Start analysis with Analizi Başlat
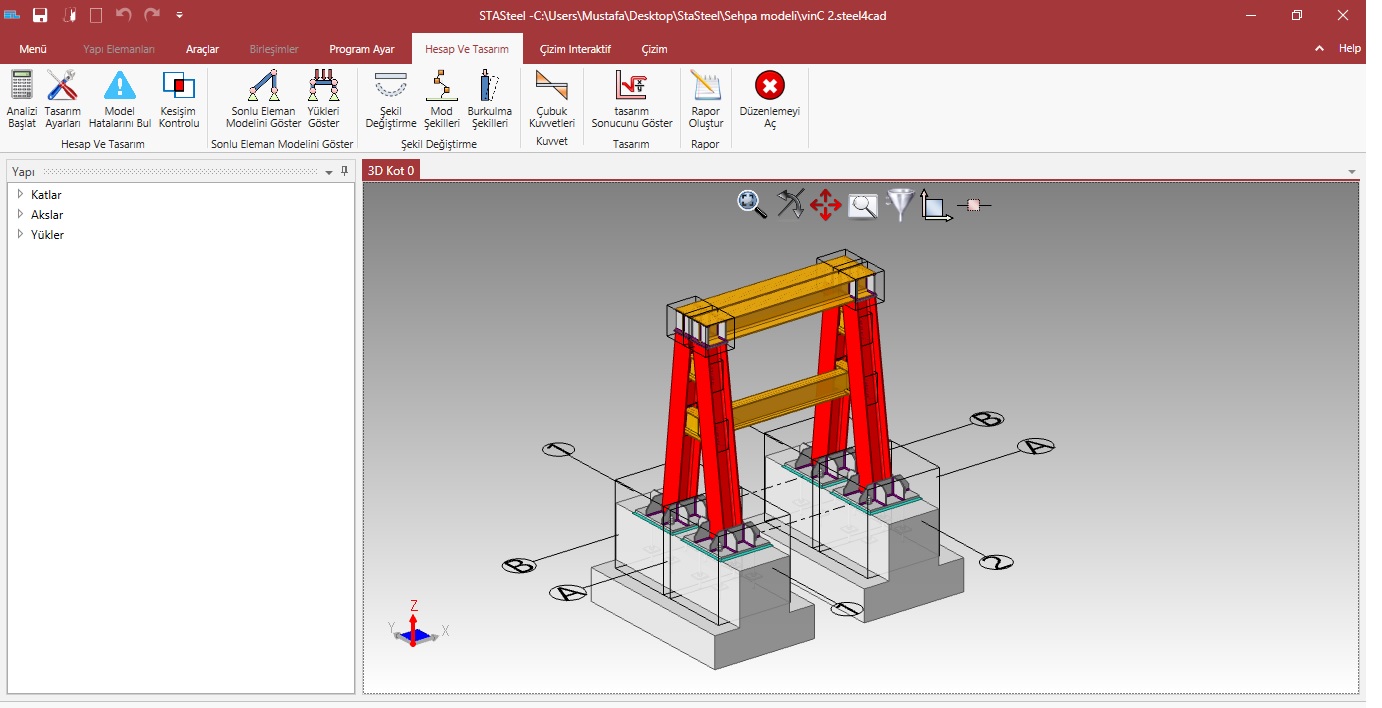 point(21,98)
